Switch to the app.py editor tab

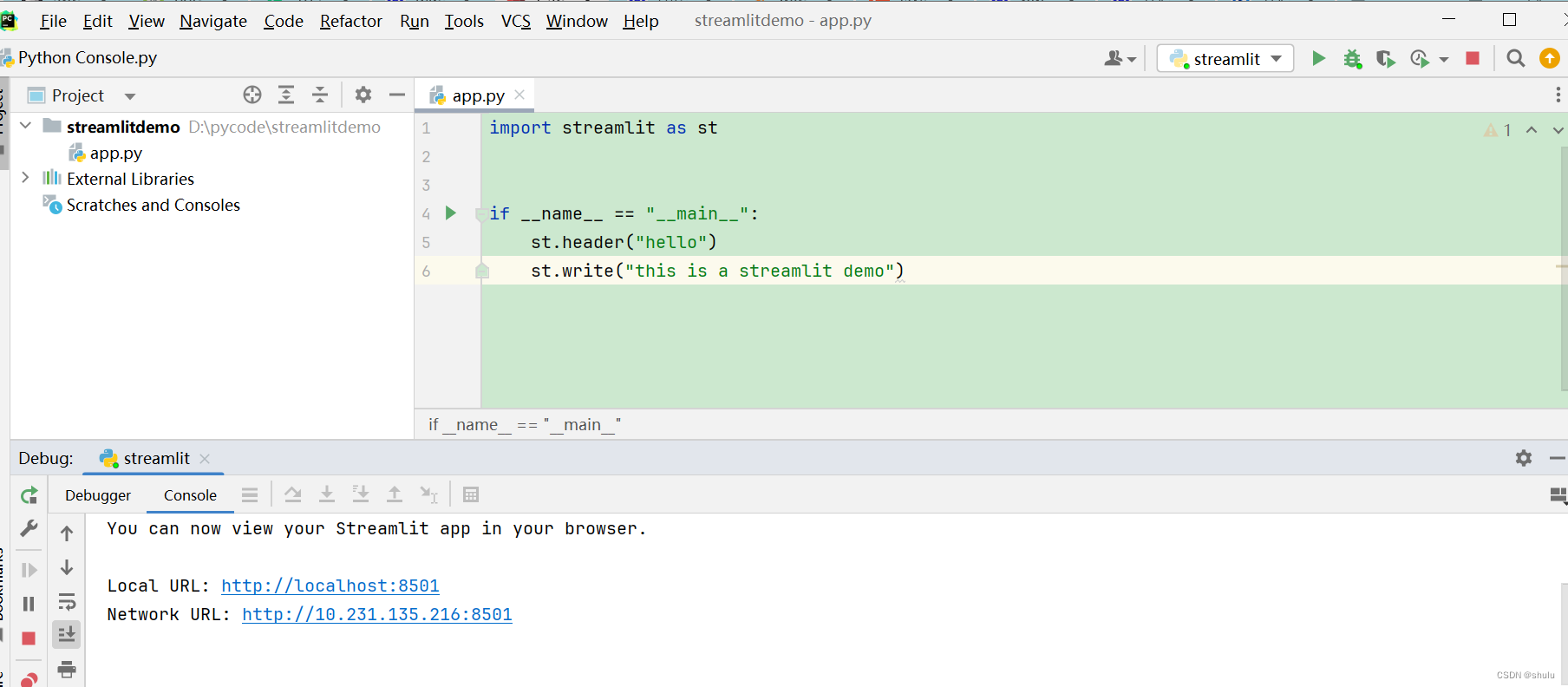pos(478,96)
